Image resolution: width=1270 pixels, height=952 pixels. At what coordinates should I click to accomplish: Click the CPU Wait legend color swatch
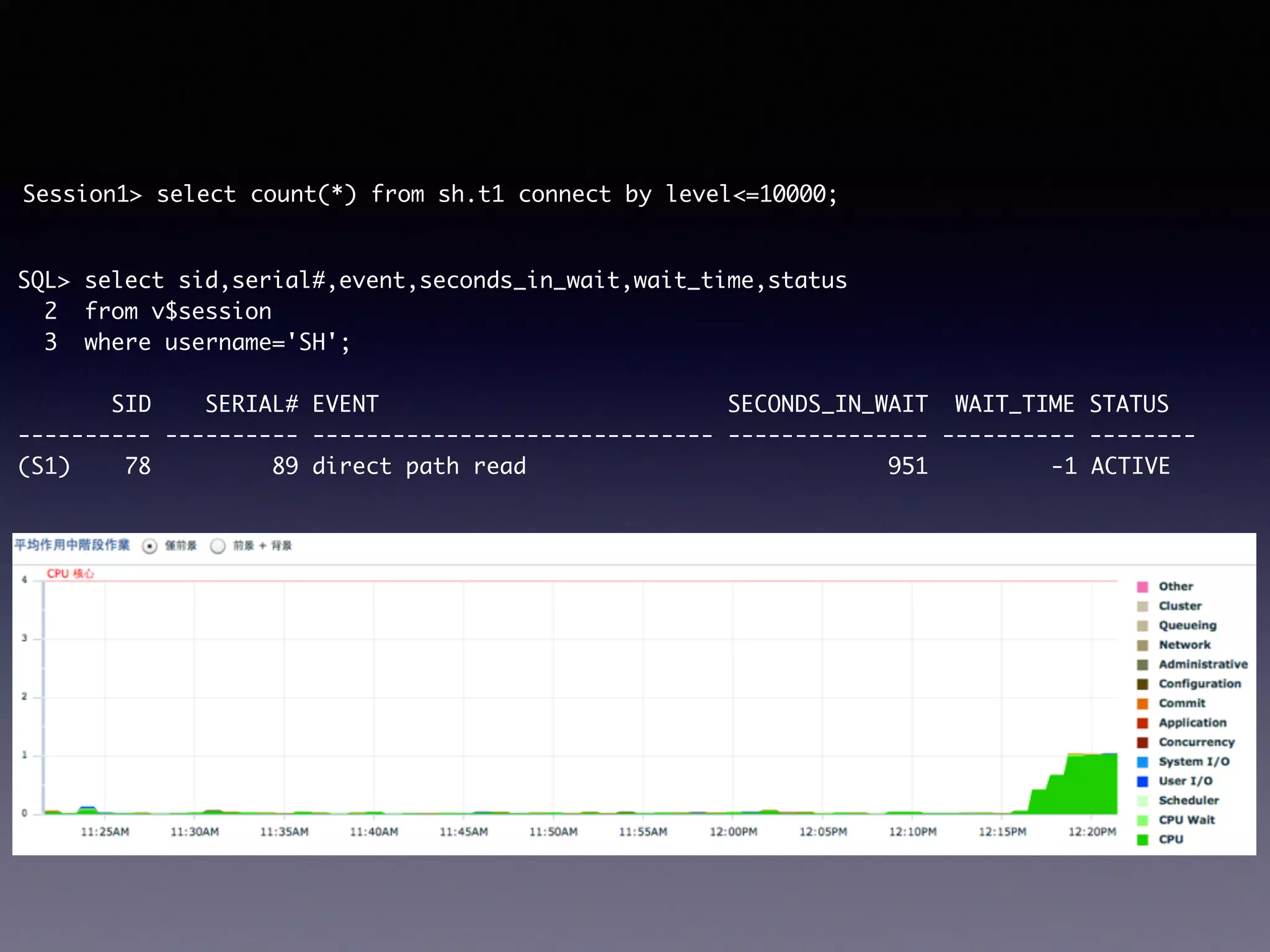[1143, 821]
